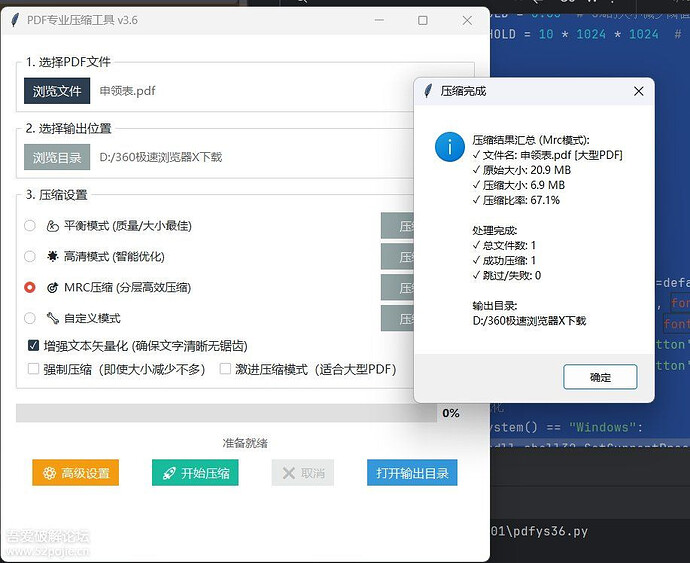Click the blue info icon in the dialog

(449, 148)
